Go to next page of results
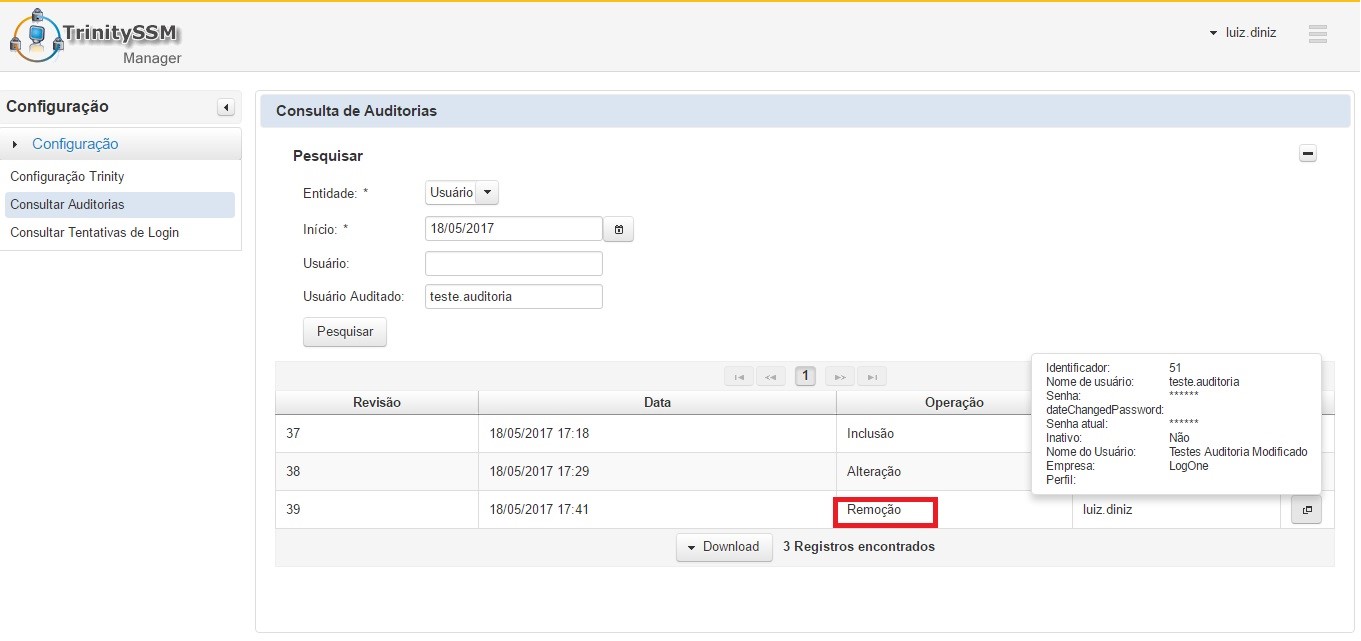The image size is (1361, 641). point(840,377)
